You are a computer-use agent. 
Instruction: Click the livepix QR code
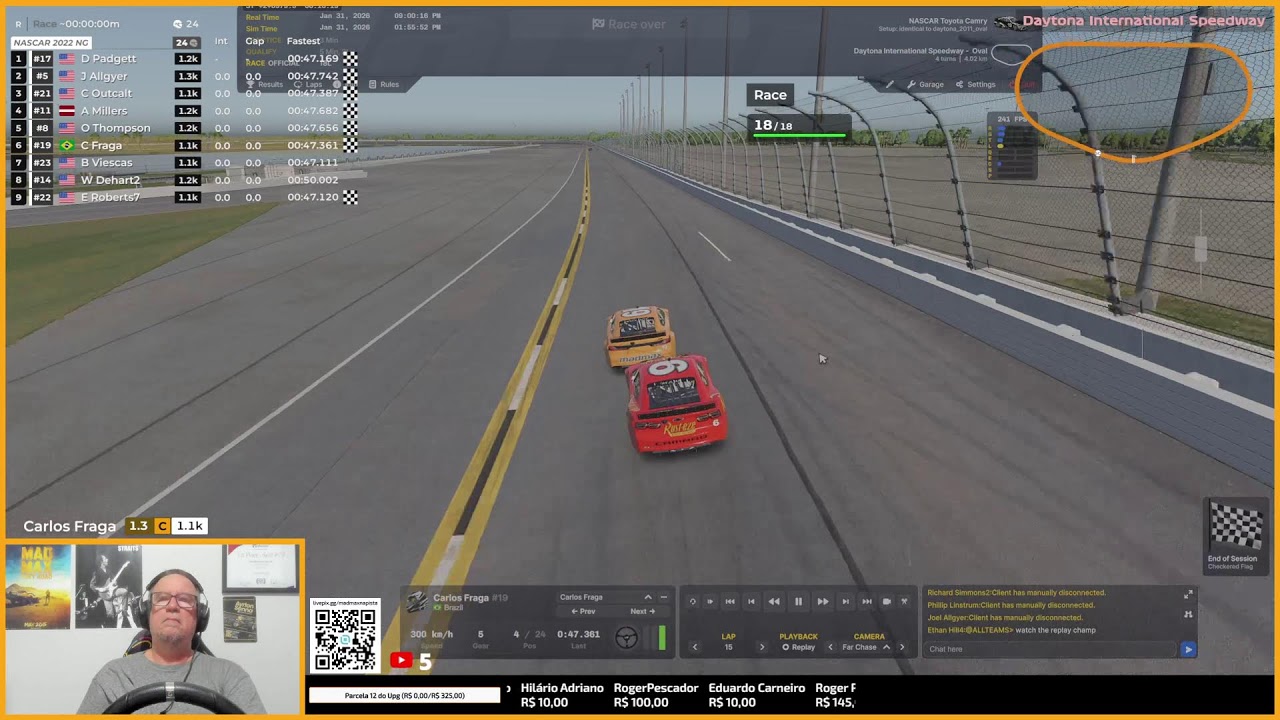345,639
